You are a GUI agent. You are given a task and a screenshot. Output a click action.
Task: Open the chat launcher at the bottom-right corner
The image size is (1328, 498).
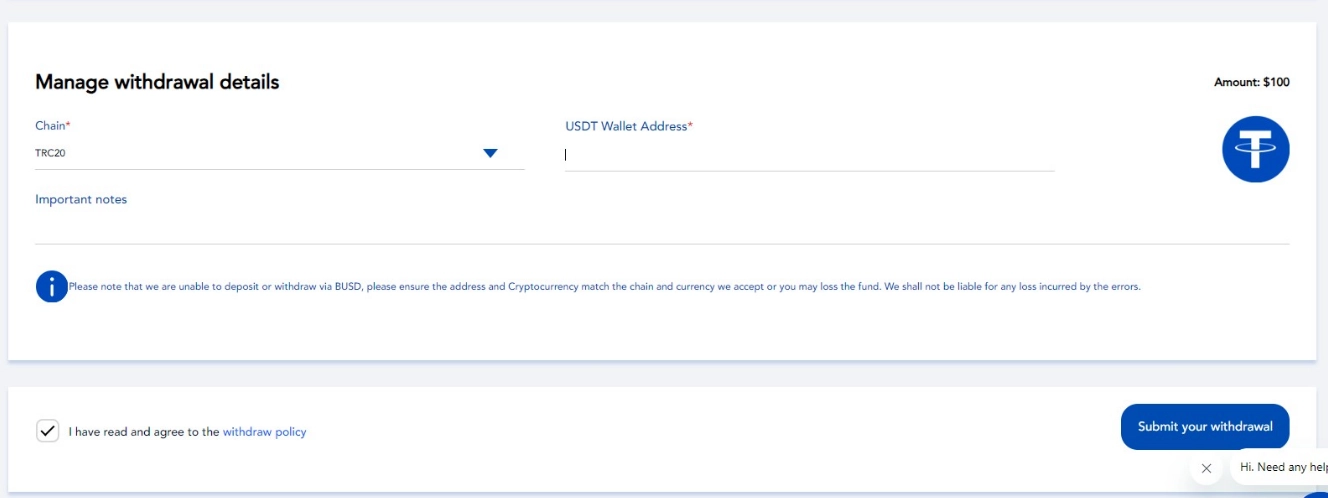(x=1318, y=493)
